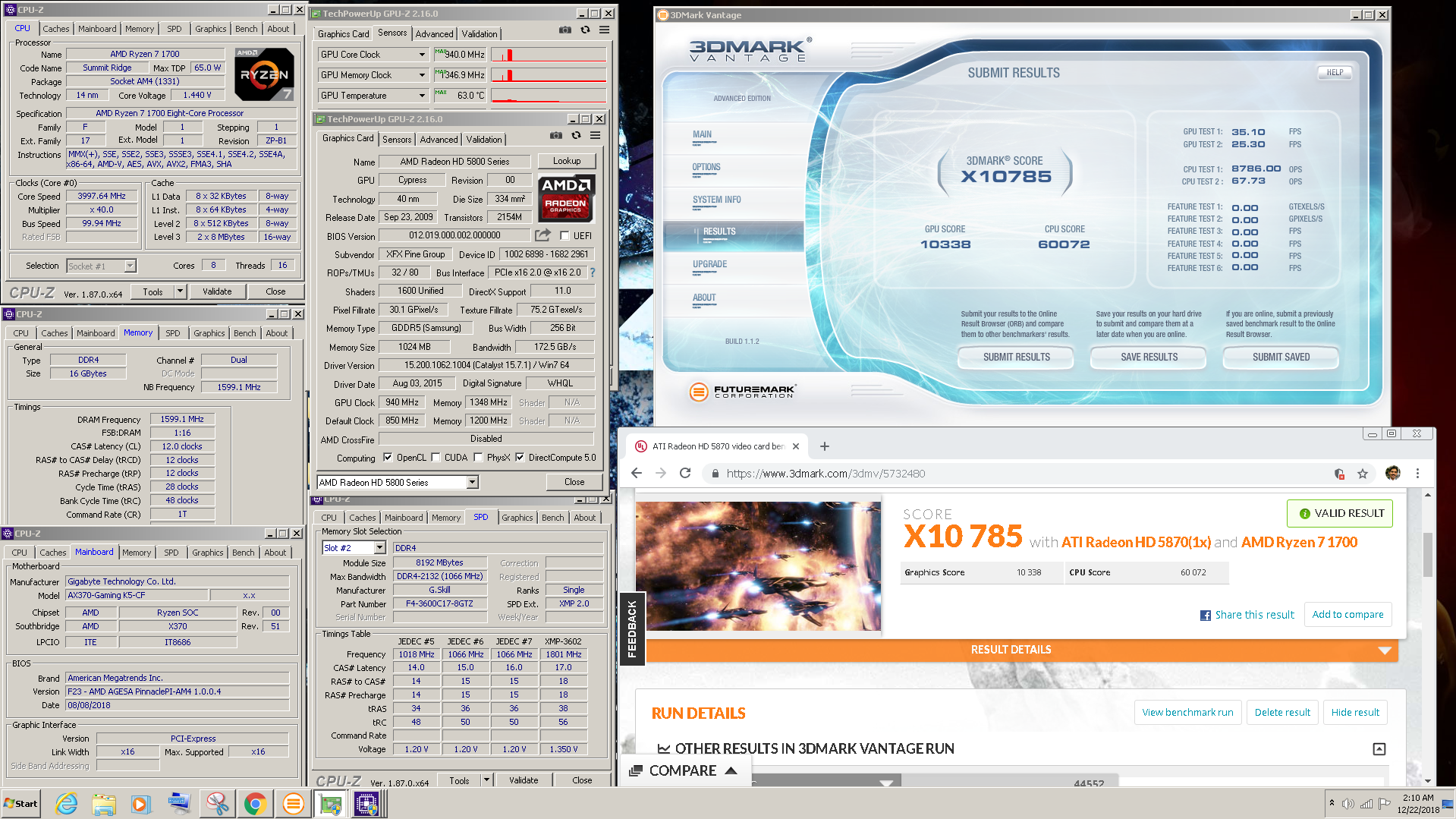
Task: Toggle PhysX checkbox in GPU-Z
Action: [x=478, y=458]
